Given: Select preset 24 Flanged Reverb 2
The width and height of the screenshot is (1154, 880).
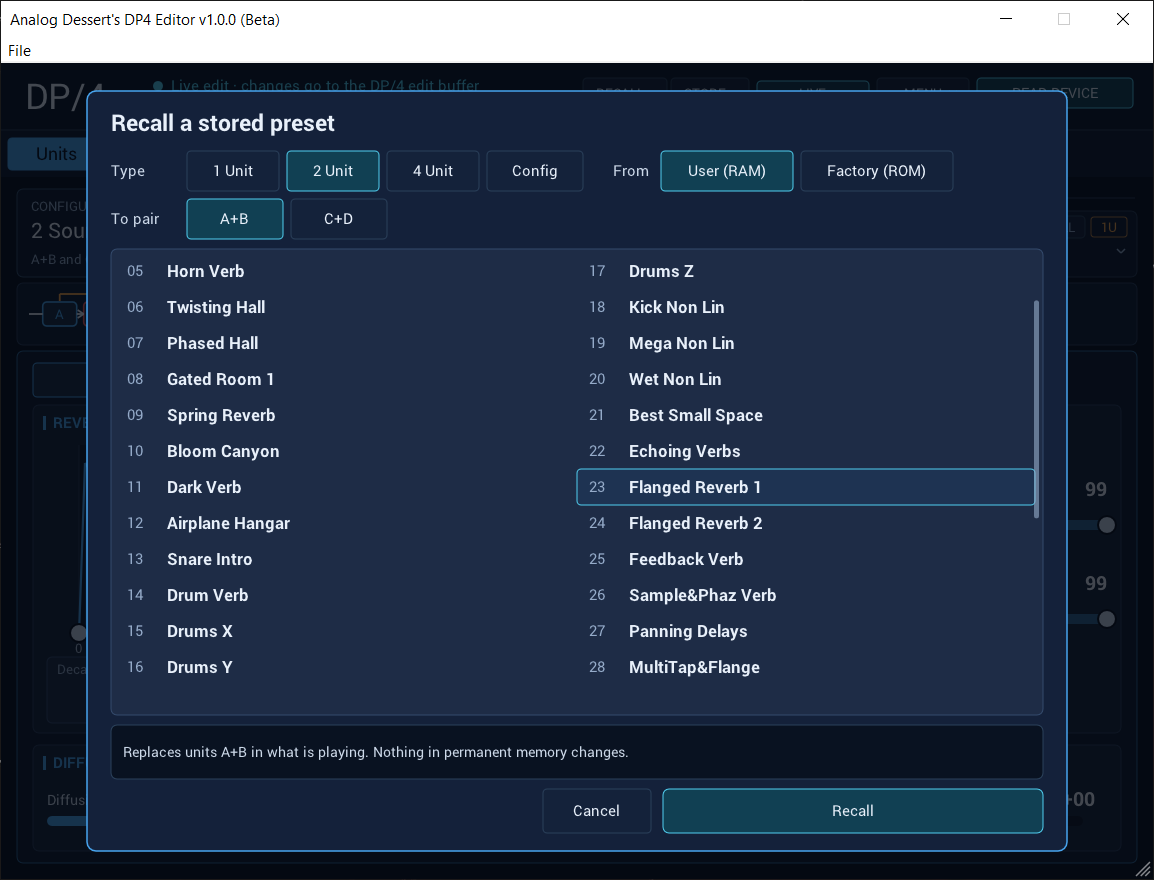Looking at the screenshot, I should (x=805, y=523).
